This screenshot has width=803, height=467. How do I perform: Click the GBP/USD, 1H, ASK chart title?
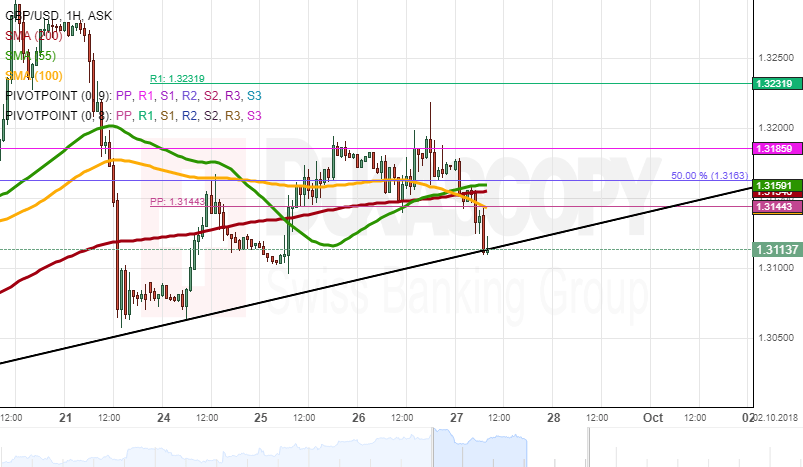(58, 16)
